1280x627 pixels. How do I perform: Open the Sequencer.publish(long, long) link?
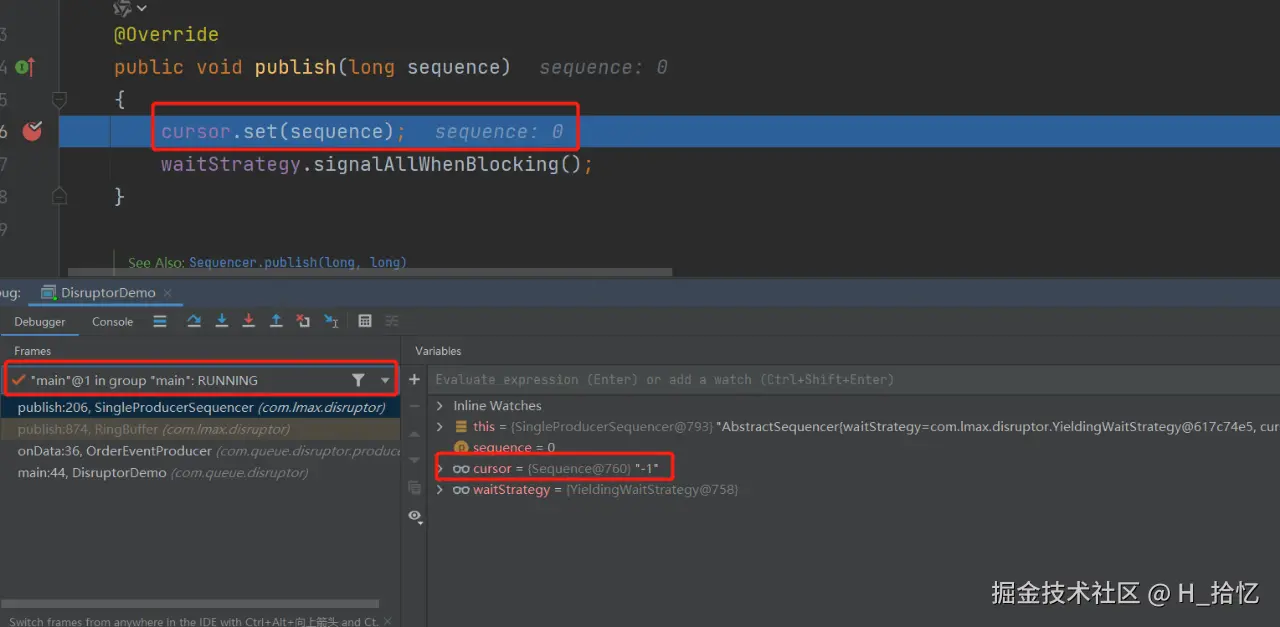pyautogui.click(x=297, y=263)
